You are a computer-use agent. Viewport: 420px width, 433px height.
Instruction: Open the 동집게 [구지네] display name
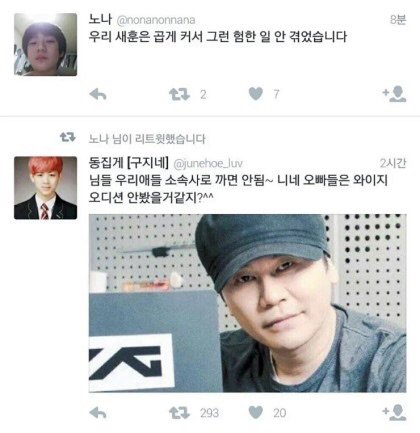[129, 162]
